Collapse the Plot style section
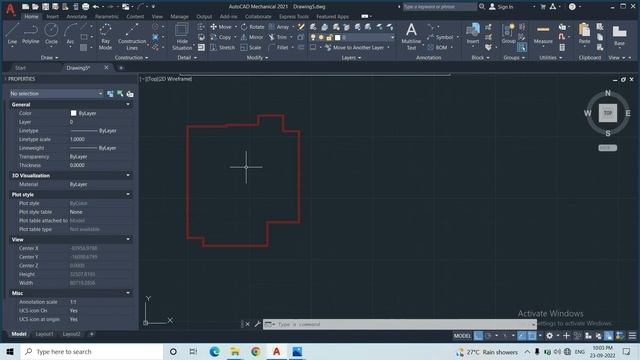640x360 pixels. coord(128,194)
